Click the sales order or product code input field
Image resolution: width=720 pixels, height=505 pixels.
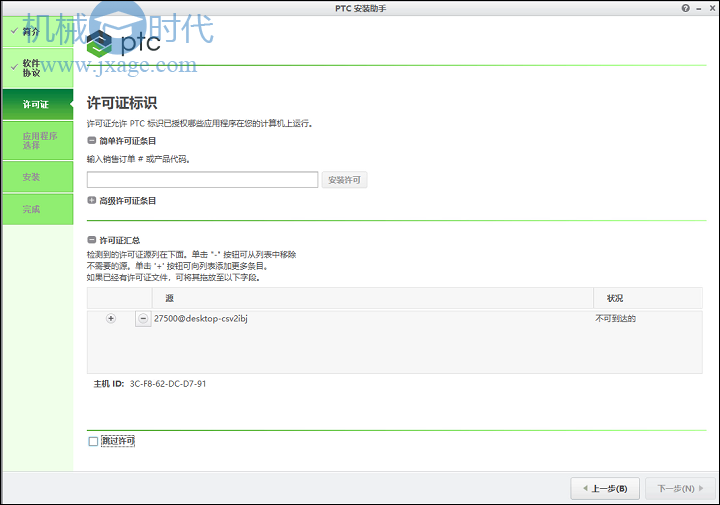[202, 180]
